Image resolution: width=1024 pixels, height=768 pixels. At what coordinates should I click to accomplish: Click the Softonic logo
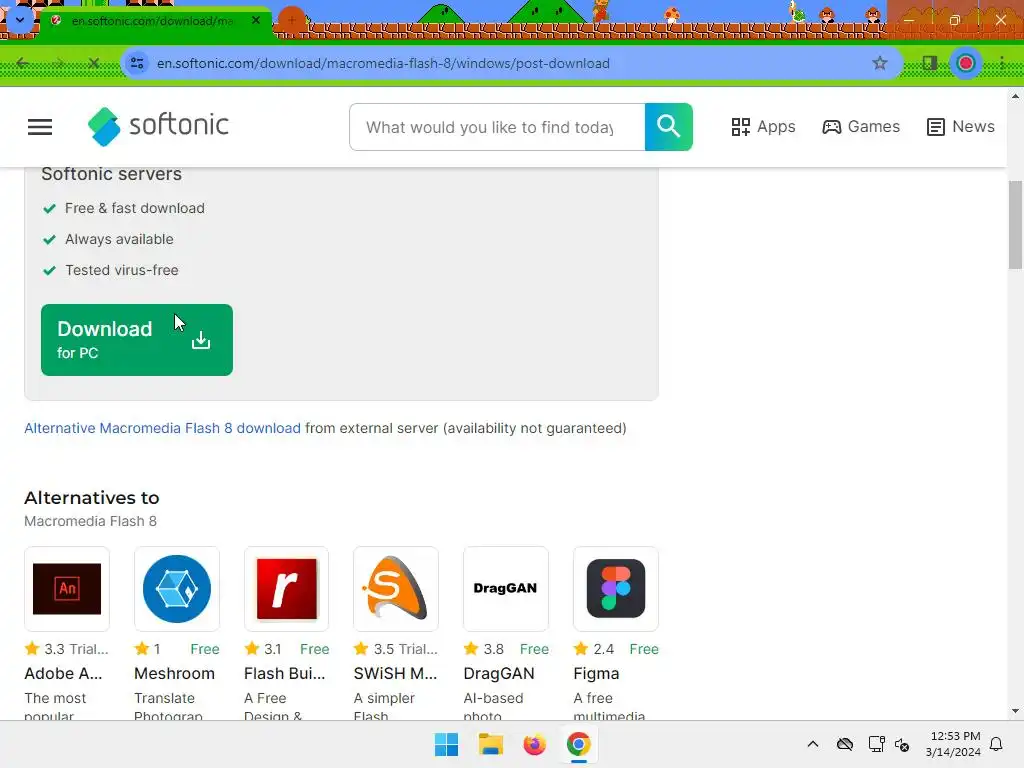pos(158,126)
